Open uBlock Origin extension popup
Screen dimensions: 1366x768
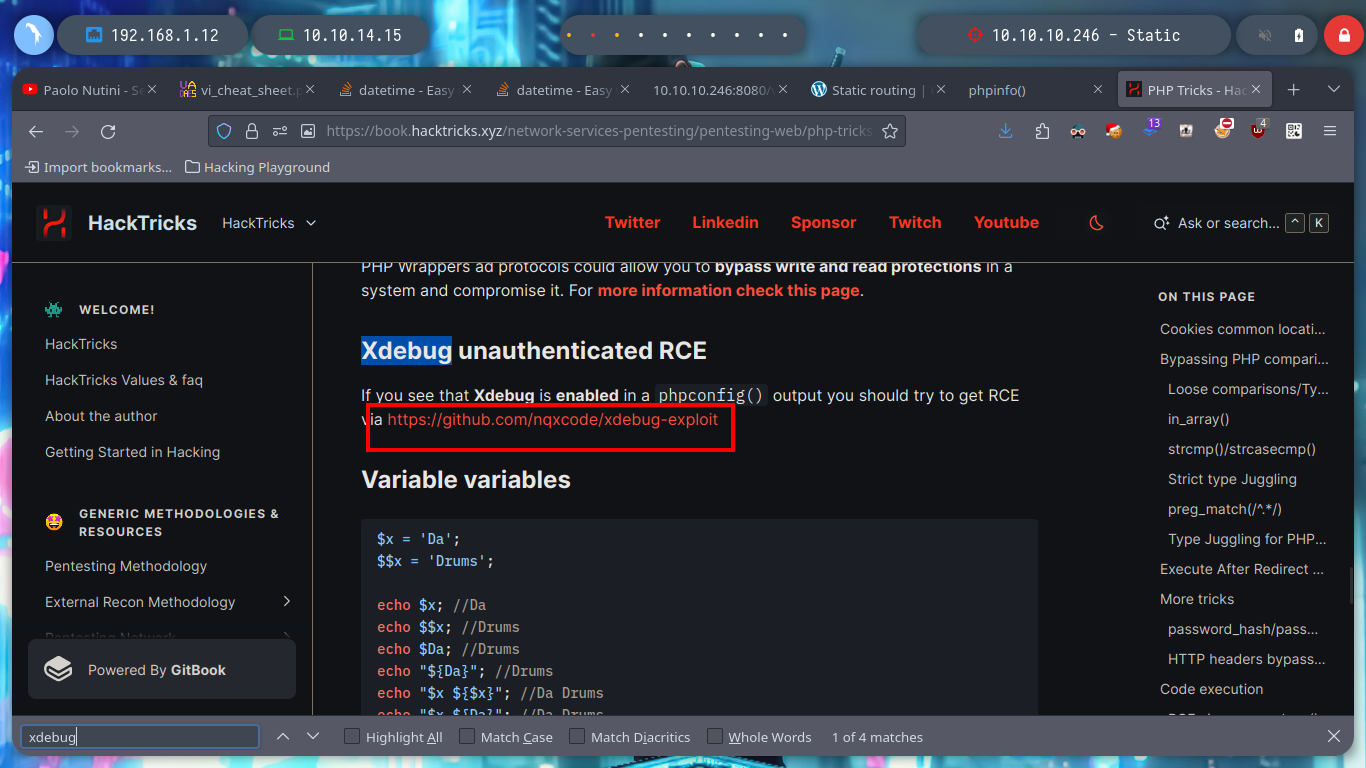point(1258,130)
